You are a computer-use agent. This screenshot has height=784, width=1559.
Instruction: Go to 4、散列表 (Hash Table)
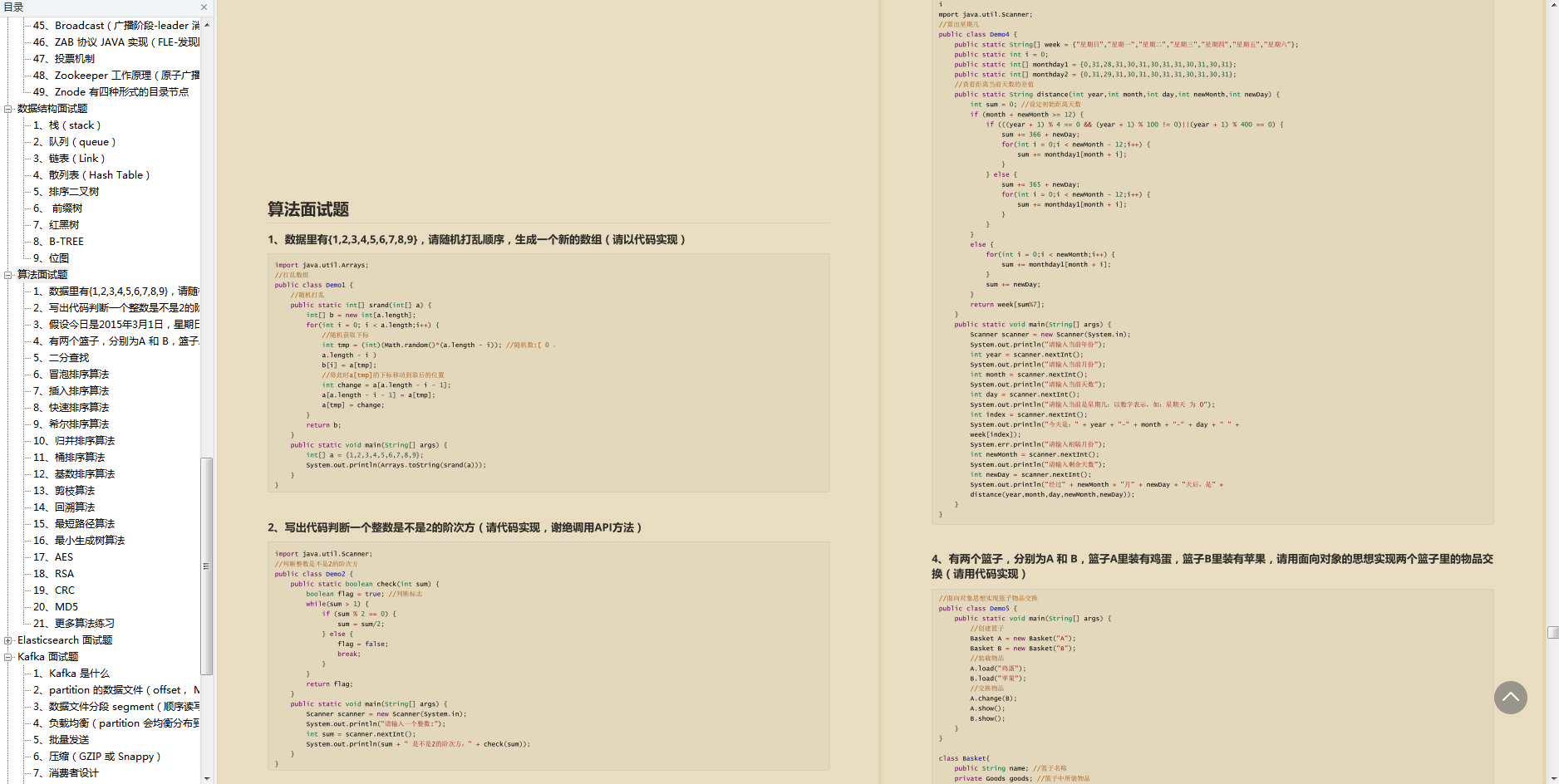click(91, 175)
